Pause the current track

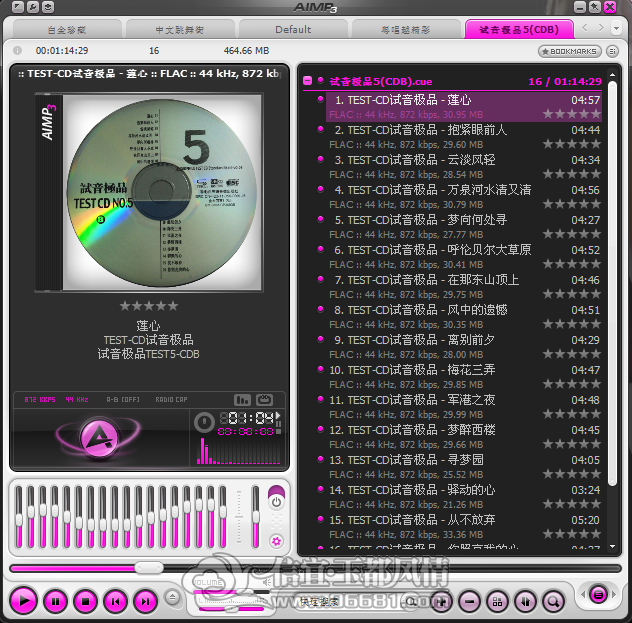tap(55, 602)
